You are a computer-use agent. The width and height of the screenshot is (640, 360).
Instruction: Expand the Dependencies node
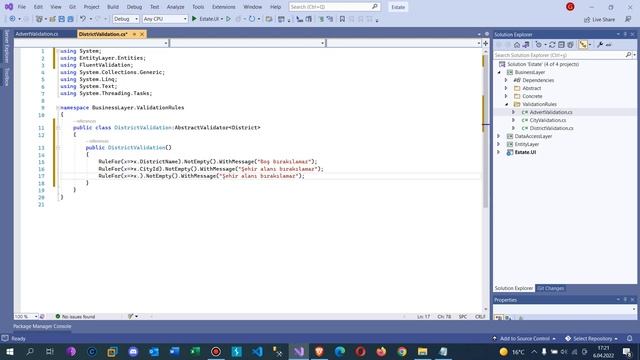pos(506,80)
